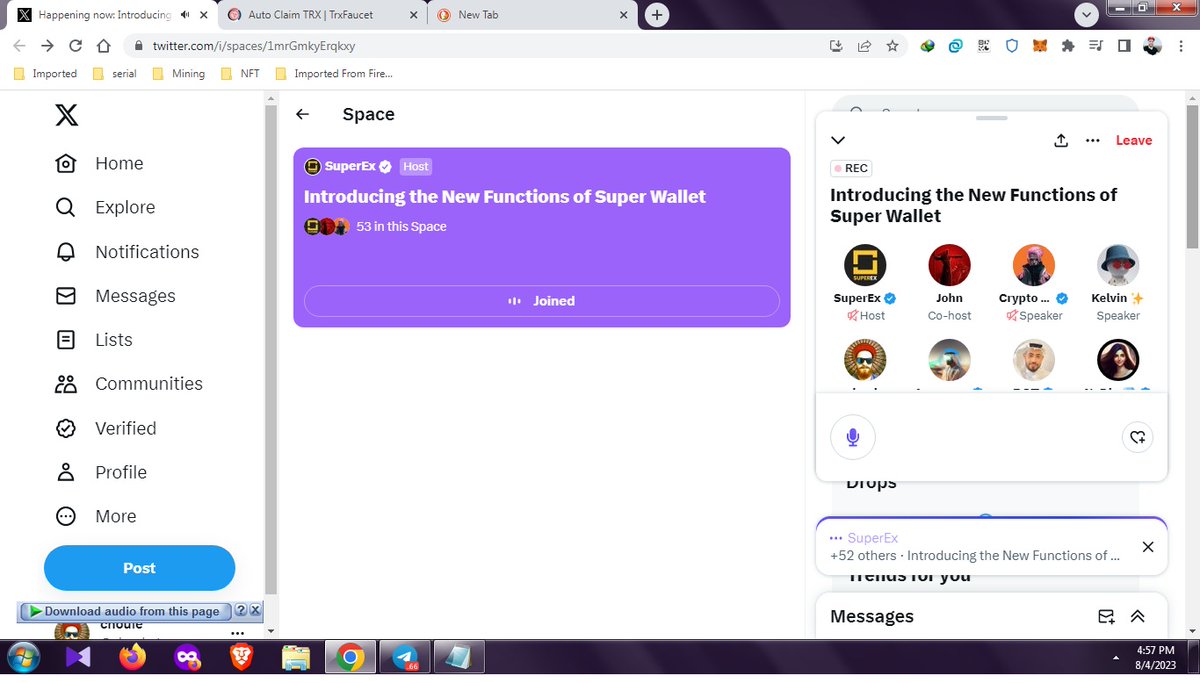Open the Crypto speaker avatar
Screen dimensions: 1200x683
click(1033, 265)
